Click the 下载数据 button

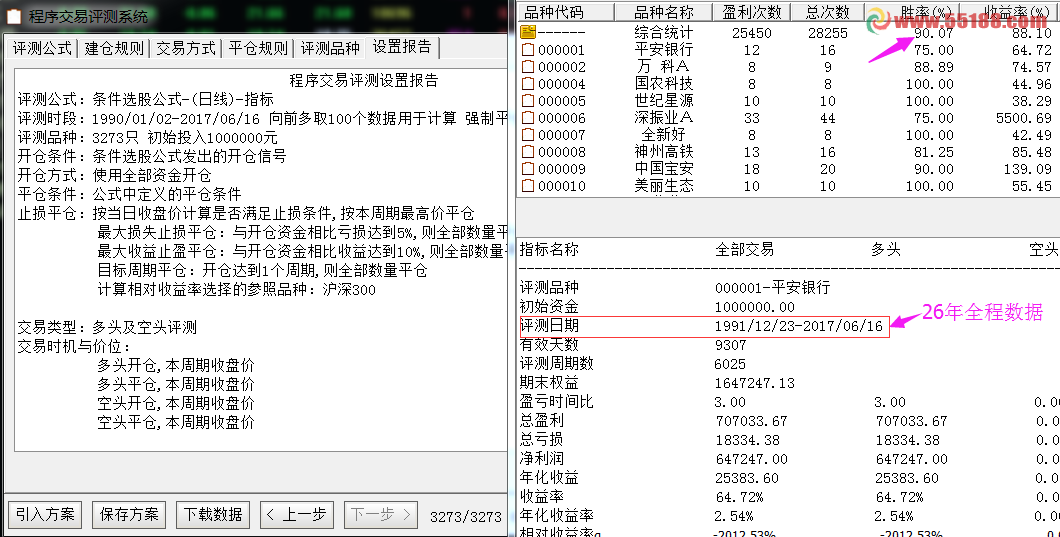(213, 515)
